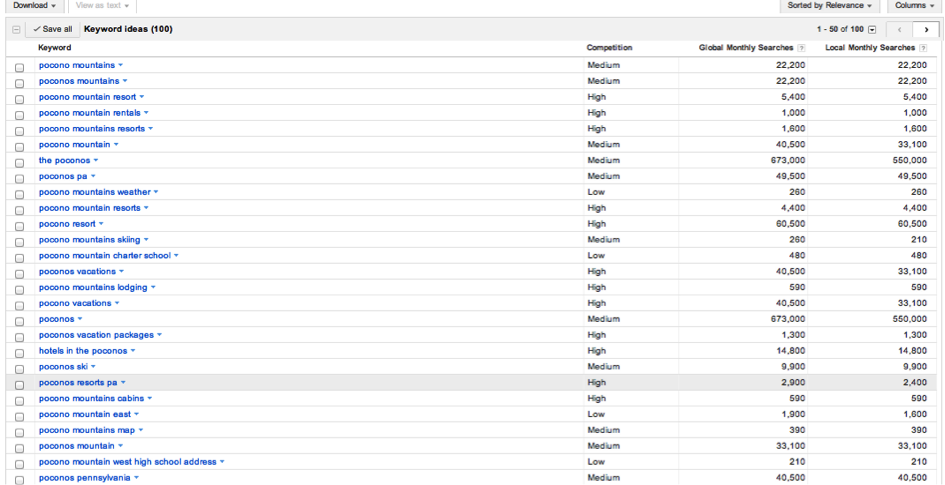Collapse the Keyword ideas section icon

coord(16,30)
